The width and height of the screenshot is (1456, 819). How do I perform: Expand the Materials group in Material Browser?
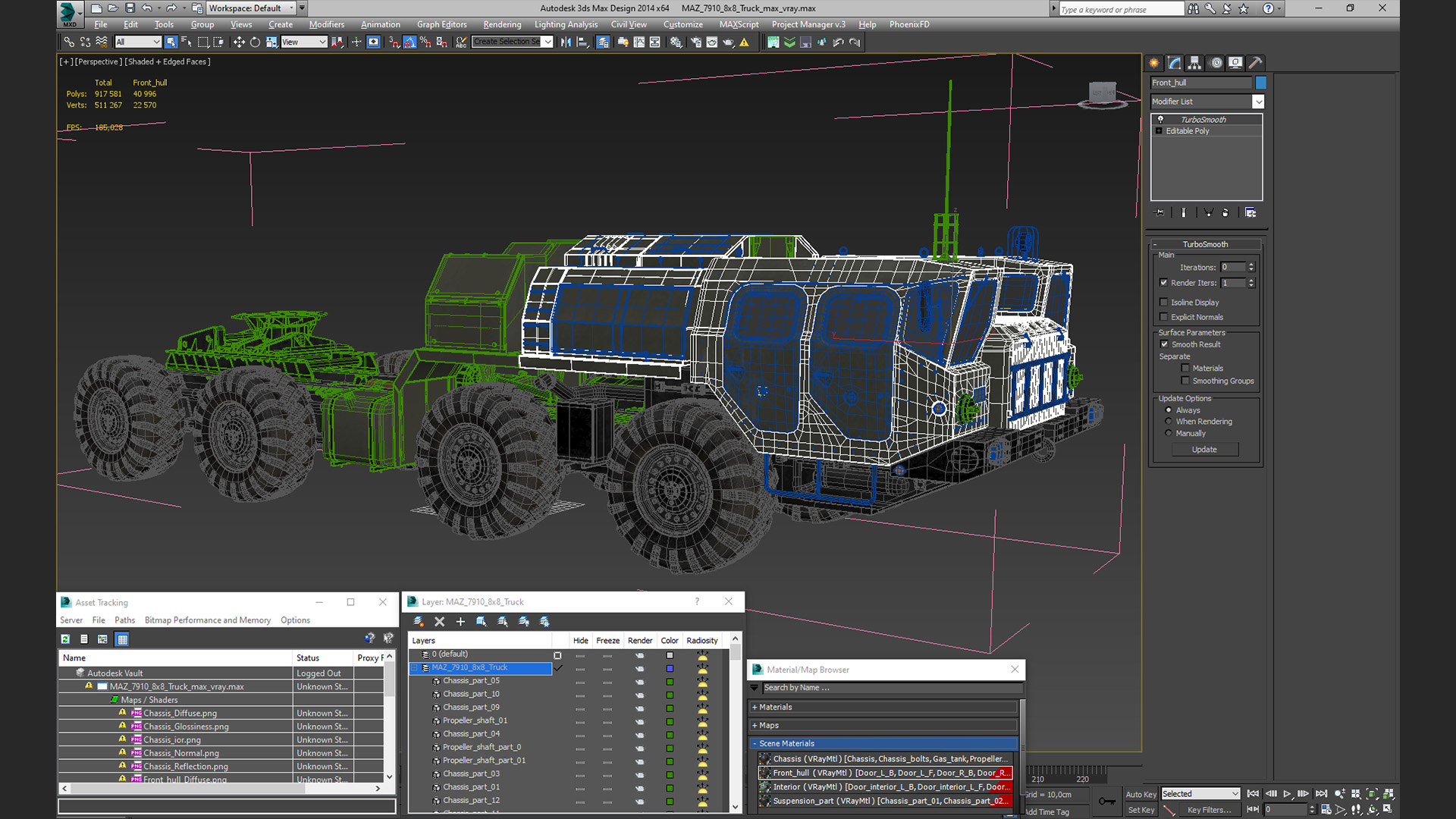point(884,708)
